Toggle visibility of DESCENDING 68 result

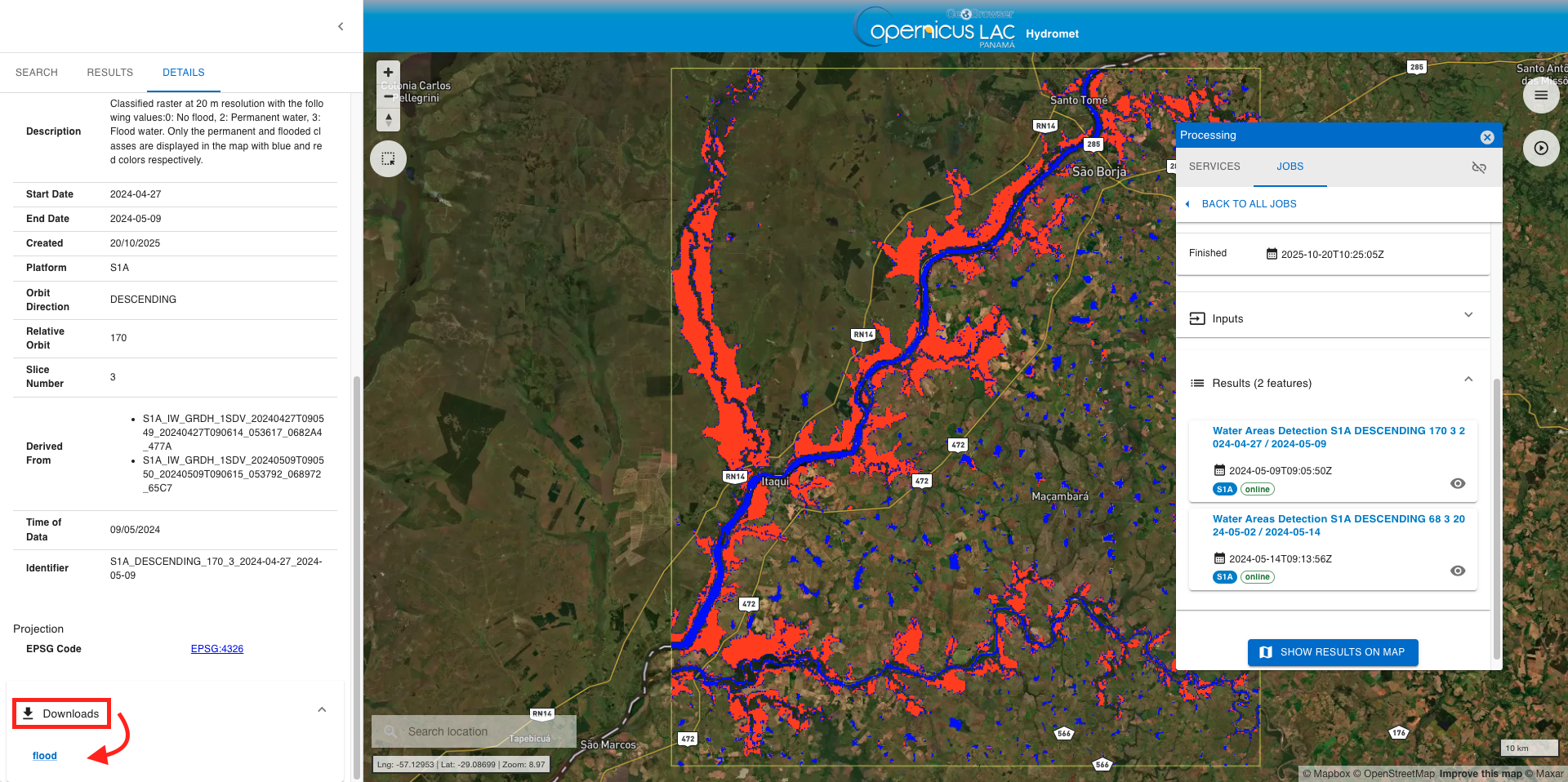pyautogui.click(x=1457, y=571)
